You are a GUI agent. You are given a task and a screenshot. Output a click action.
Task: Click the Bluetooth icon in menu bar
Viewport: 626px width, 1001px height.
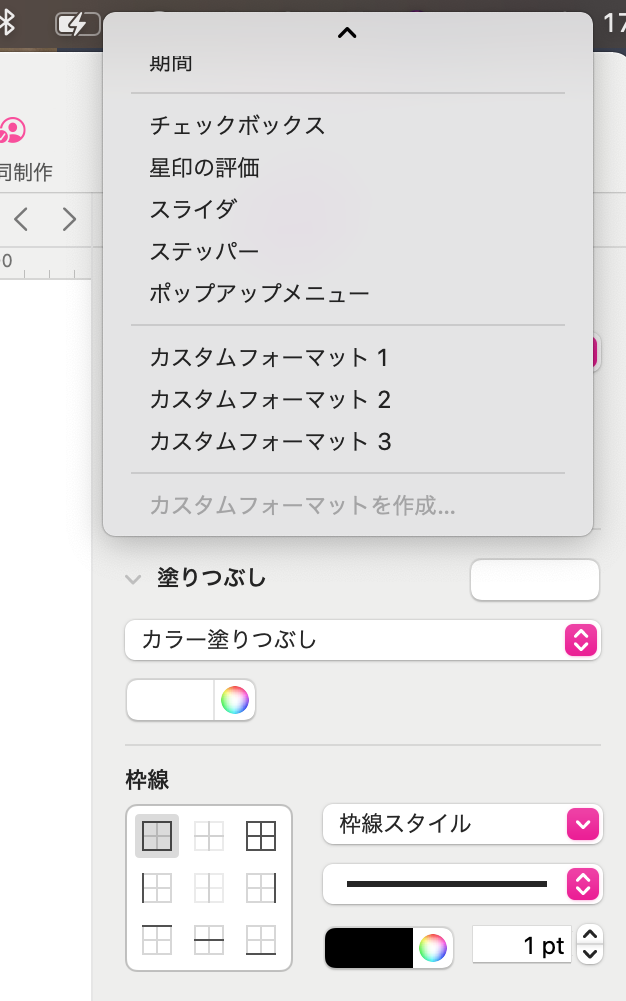click(x=7, y=23)
